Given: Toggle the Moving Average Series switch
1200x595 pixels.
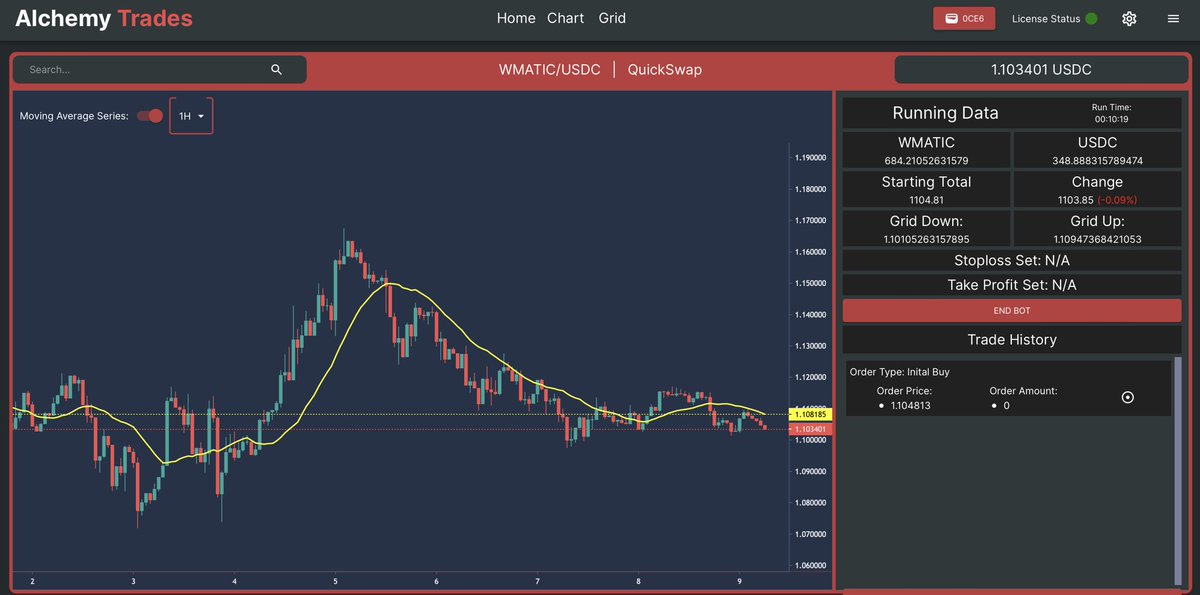Looking at the screenshot, I should click(150, 116).
